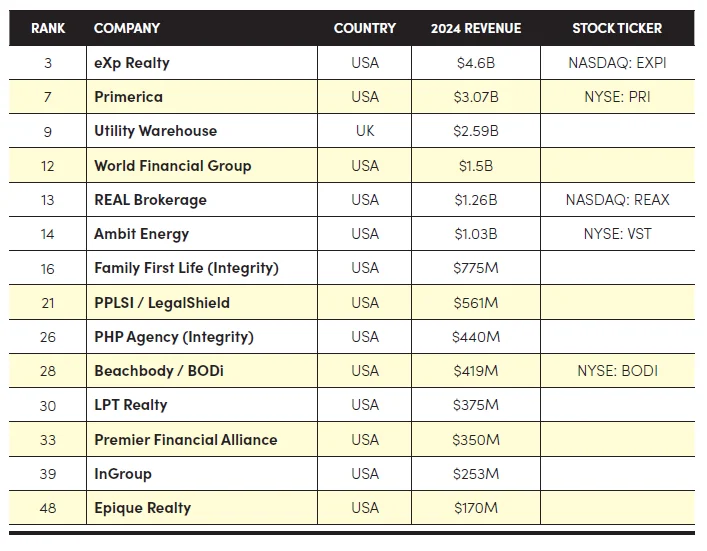Select the Beachbody / BODi company name
This screenshot has height=551, width=707.
click(159, 371)
